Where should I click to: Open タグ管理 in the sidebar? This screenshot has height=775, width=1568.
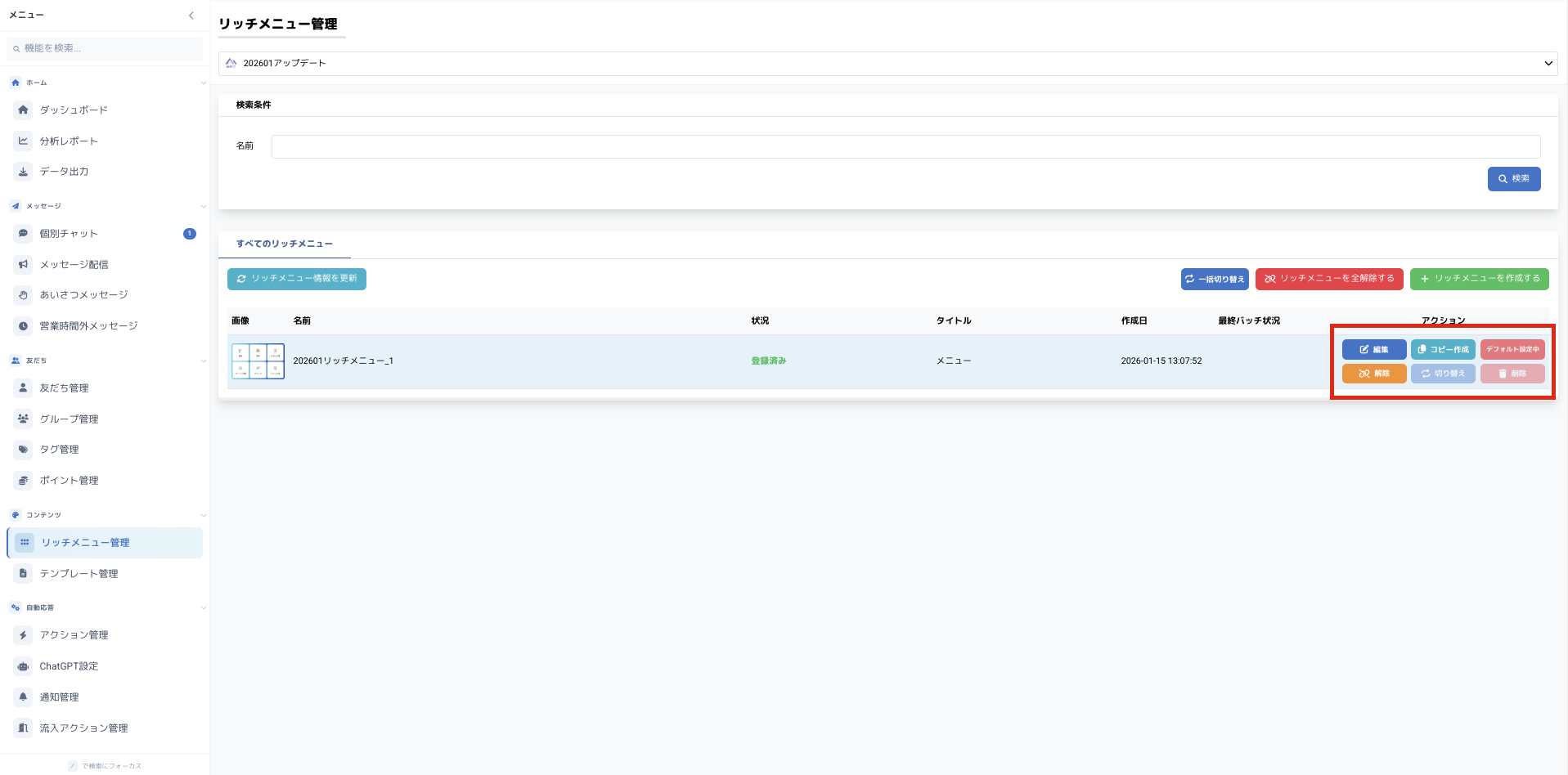coord(59,450)
